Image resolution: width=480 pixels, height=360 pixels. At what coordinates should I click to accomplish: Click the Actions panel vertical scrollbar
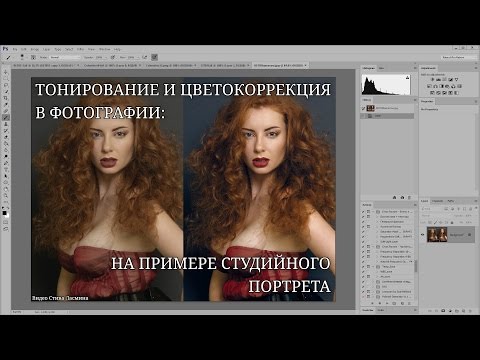[x=415, y=267]
